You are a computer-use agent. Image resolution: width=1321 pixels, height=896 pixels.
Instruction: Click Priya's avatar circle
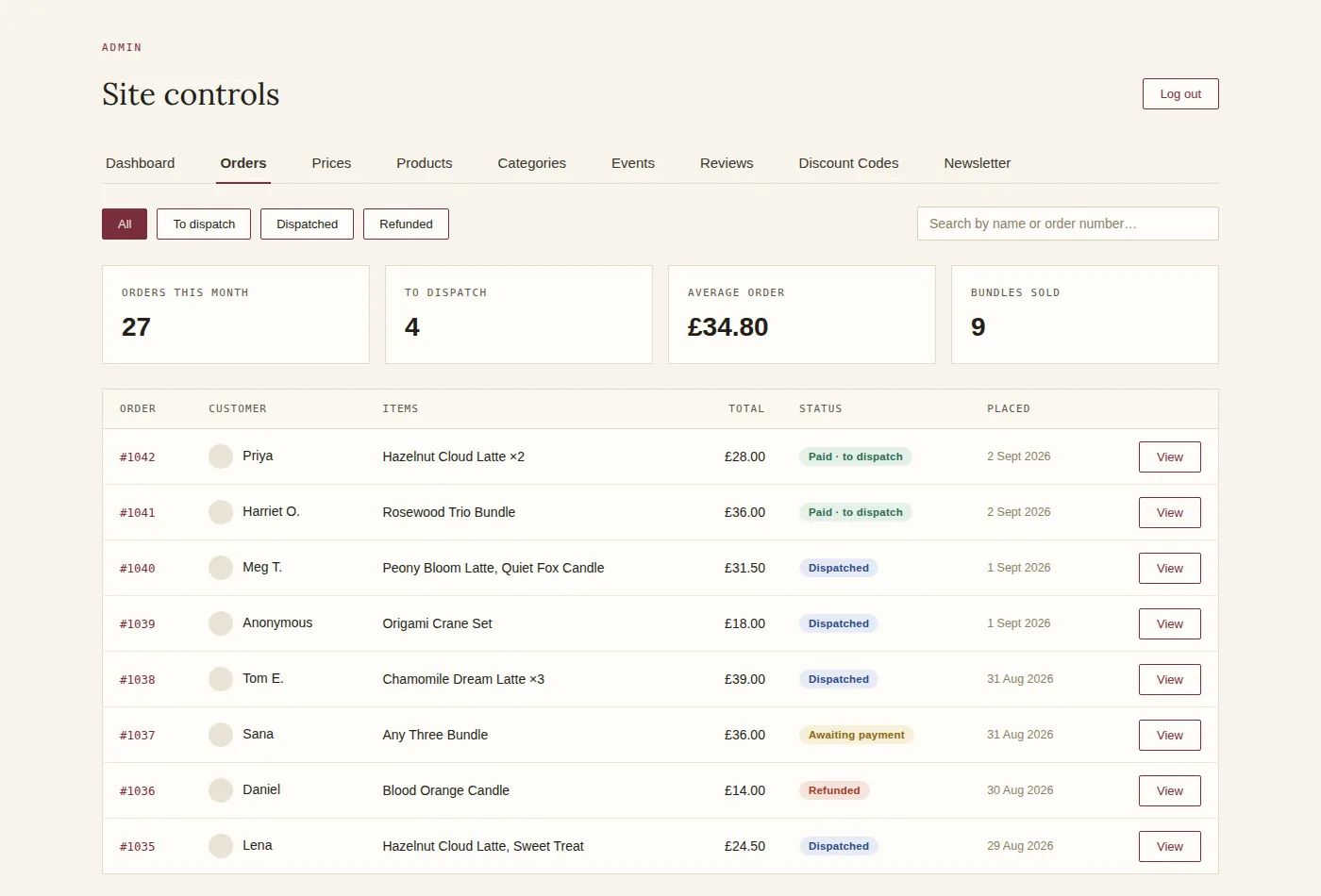pos(221,456)
